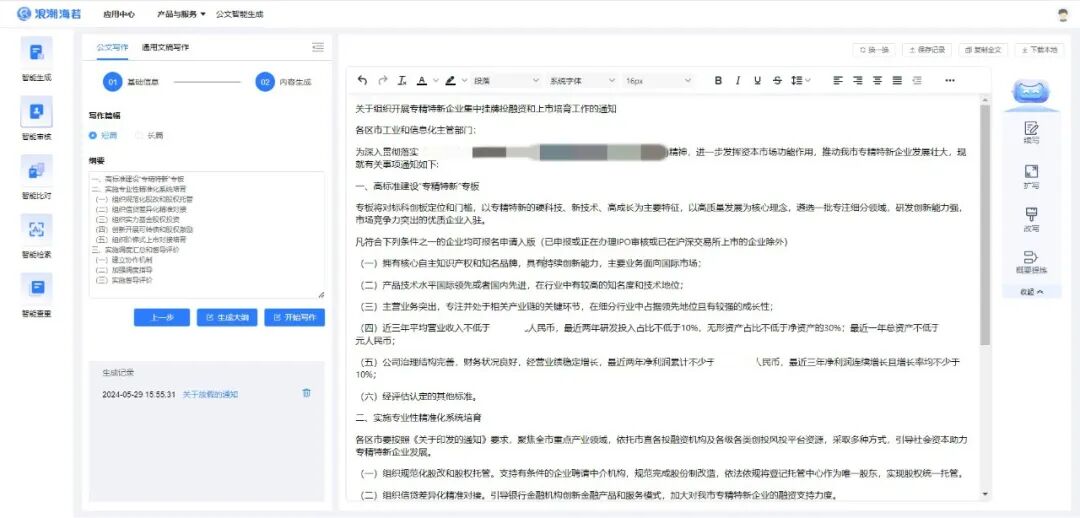This screenshot has height=518, width=1080.
Task: Click inside the 纲要 outline text area
Action: tap(207, 233)
